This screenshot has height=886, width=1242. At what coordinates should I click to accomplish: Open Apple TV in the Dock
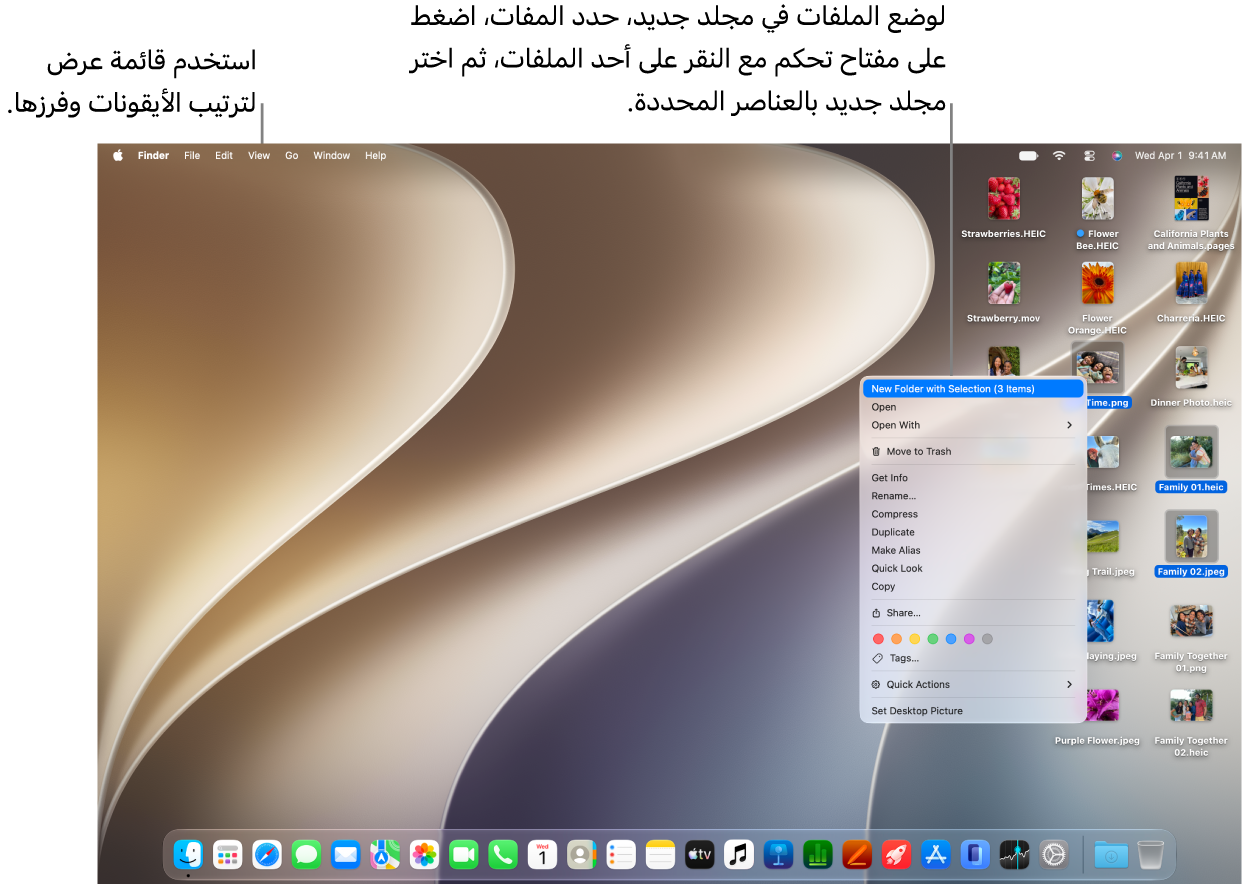click(x=699, y=854)
